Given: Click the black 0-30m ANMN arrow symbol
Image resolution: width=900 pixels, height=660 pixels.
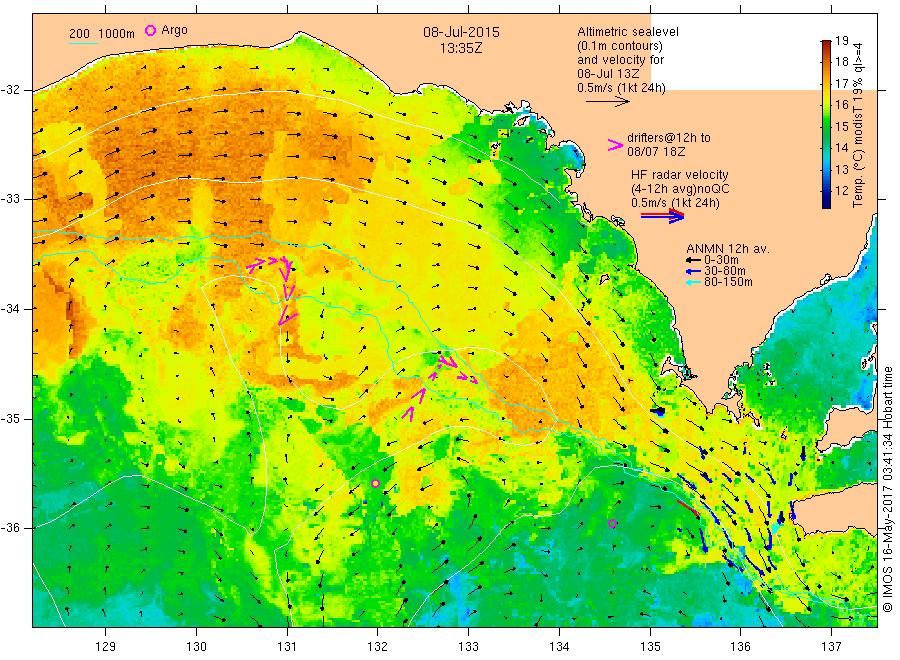Looking at the screenshot, I should (693, 261).
